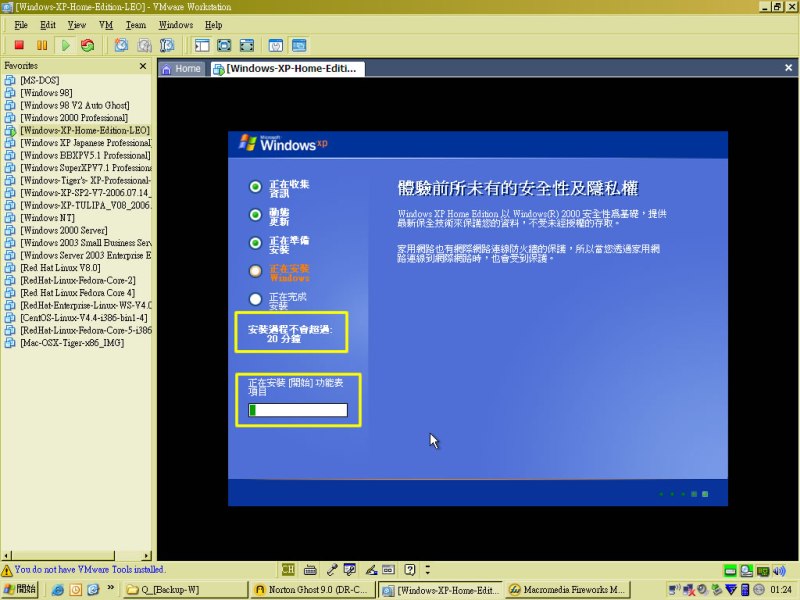Screen dimensions: 800x600
Task: Power on the VM with the green play icon
Action: click(x=65, y=45)
